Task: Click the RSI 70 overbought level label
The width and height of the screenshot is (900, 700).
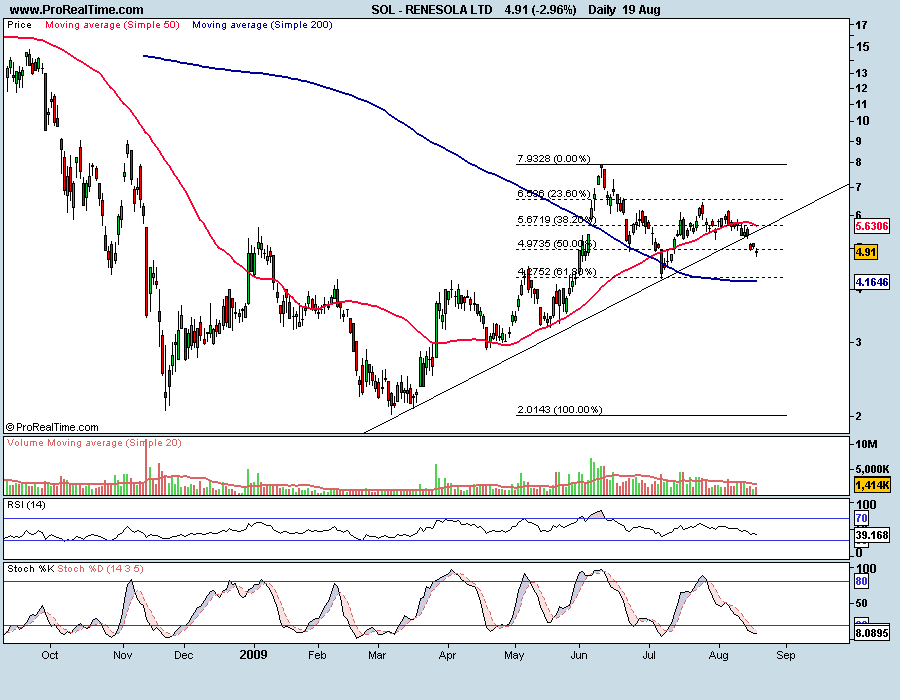Action: [x=861, y=518]
